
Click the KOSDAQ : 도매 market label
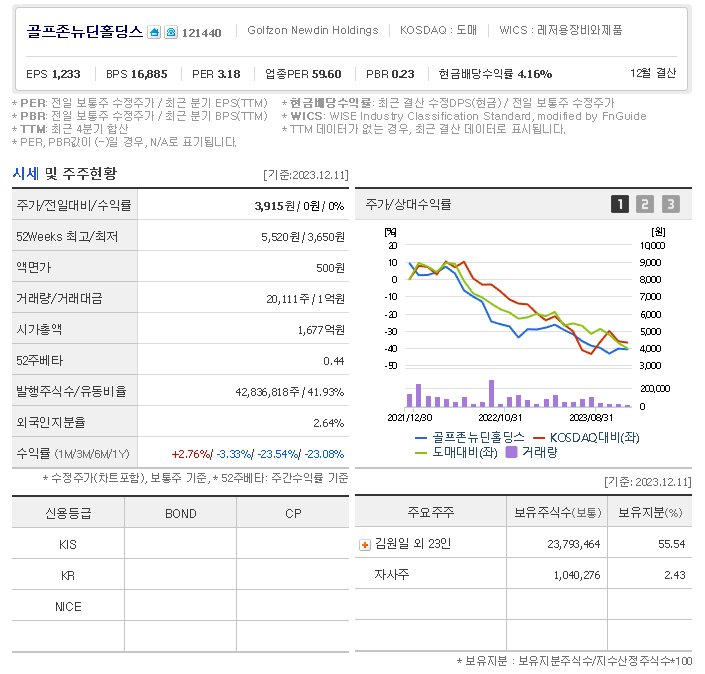tap(438, 30)
